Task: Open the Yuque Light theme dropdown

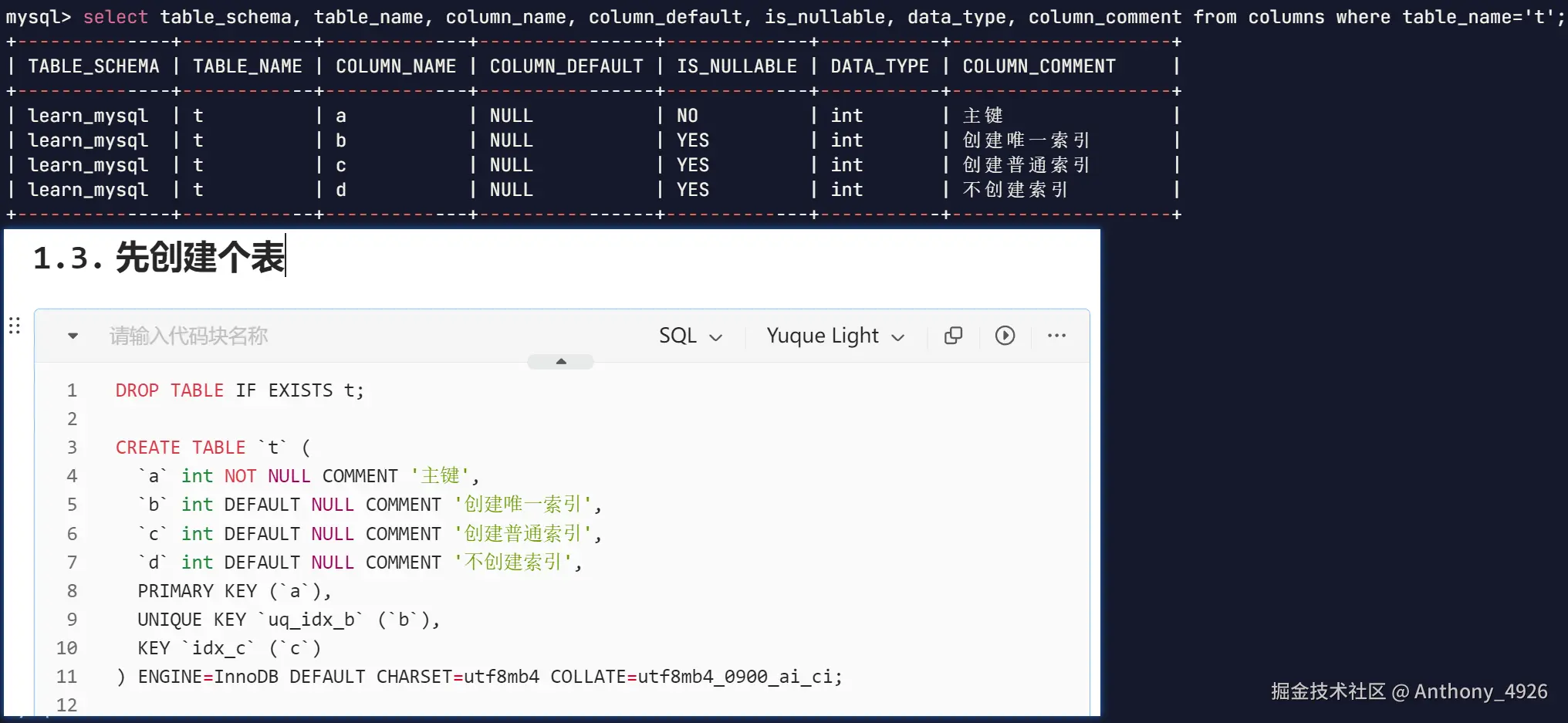Action: point(836,336)
